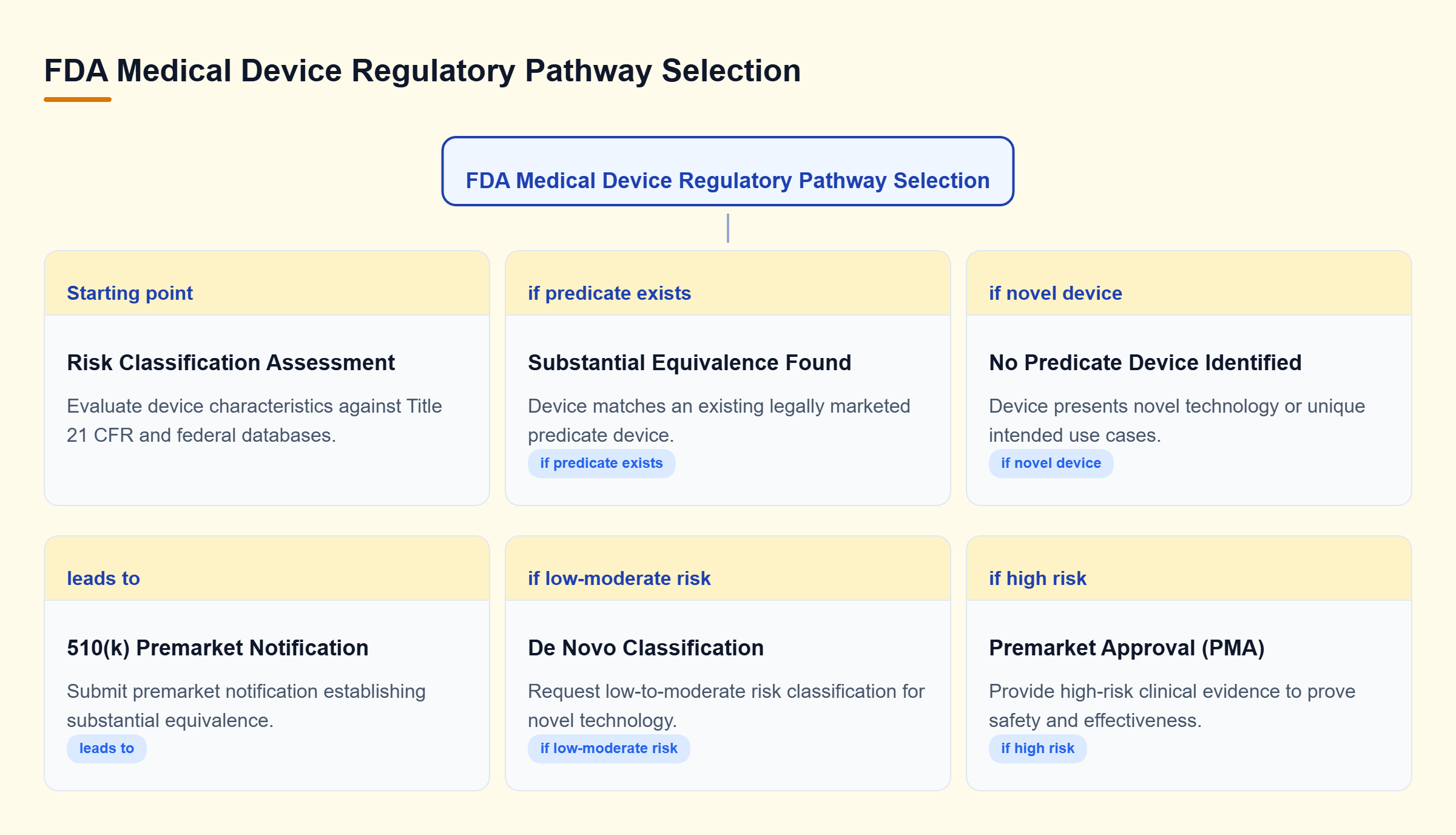Select the 'Risk Classification Assessment' title
1456x835 pixels.
(231, 362)
